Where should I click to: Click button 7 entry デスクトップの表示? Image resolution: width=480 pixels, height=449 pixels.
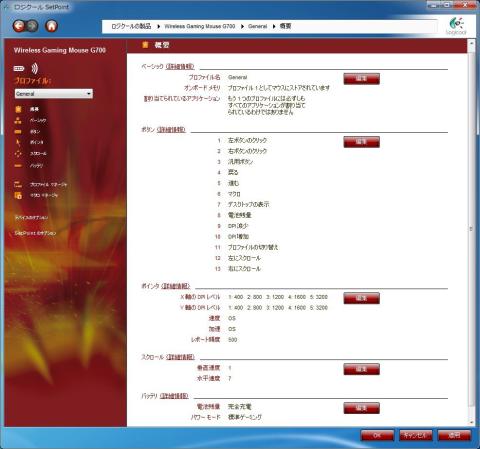tap(248, 204)
